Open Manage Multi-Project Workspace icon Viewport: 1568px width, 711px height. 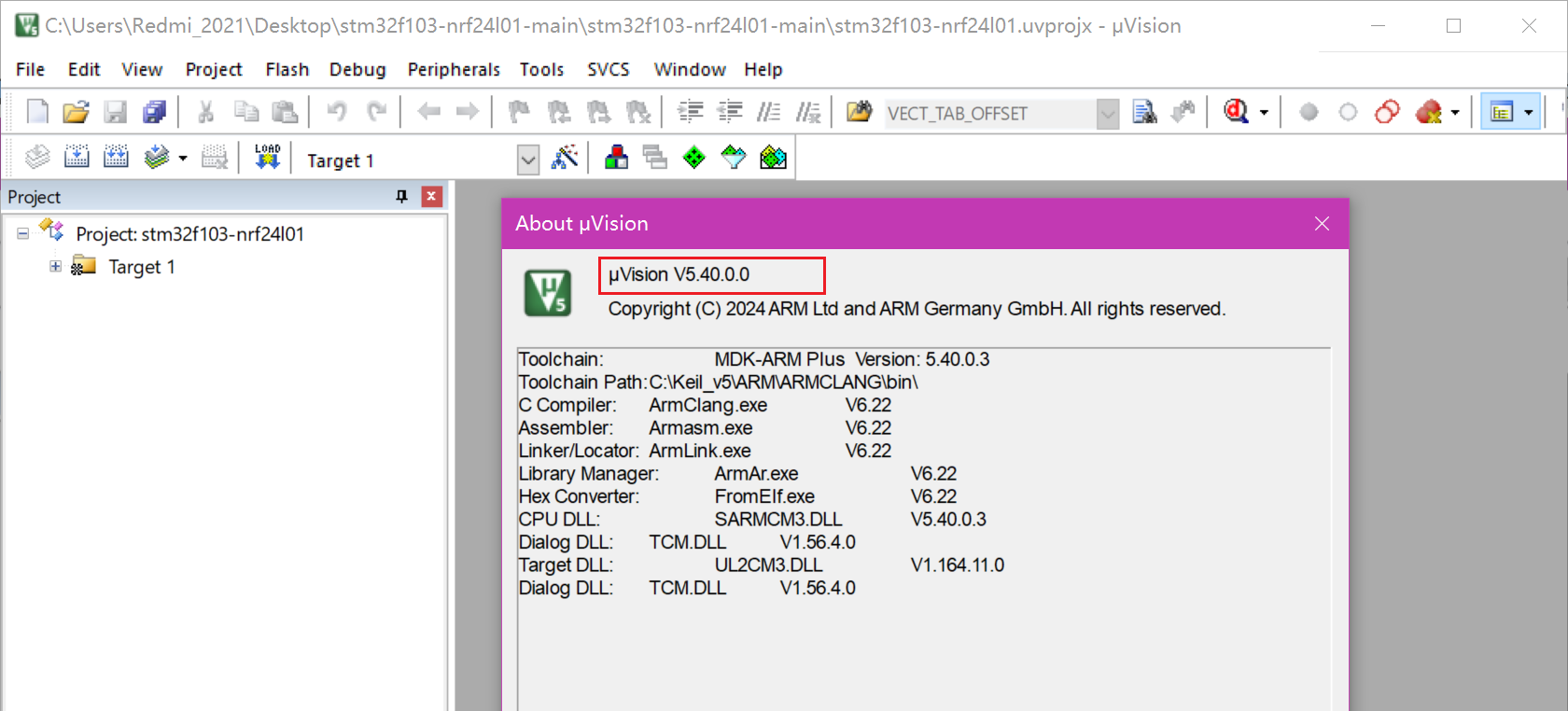coord(655,158)
